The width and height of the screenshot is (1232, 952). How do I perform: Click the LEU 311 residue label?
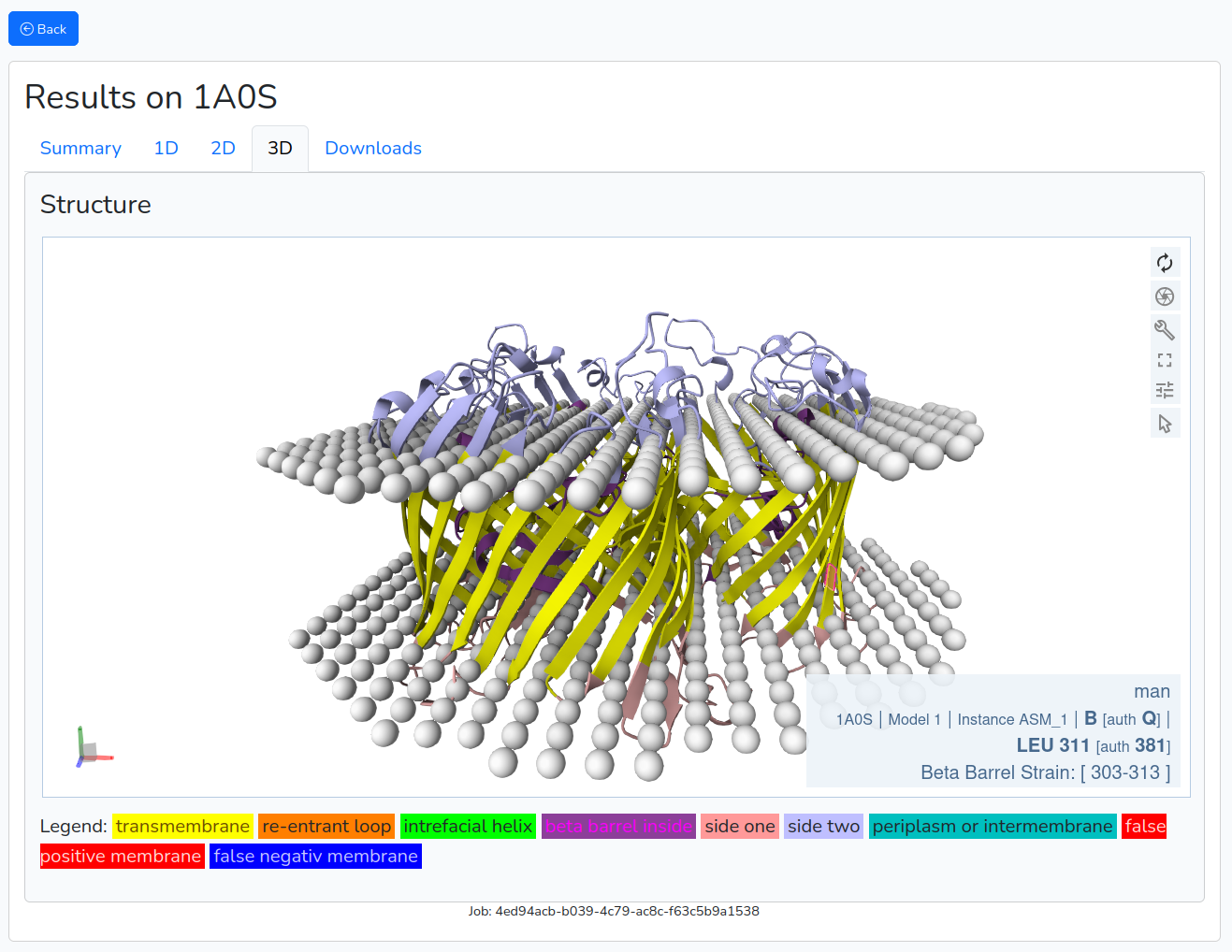[1053, 745]
